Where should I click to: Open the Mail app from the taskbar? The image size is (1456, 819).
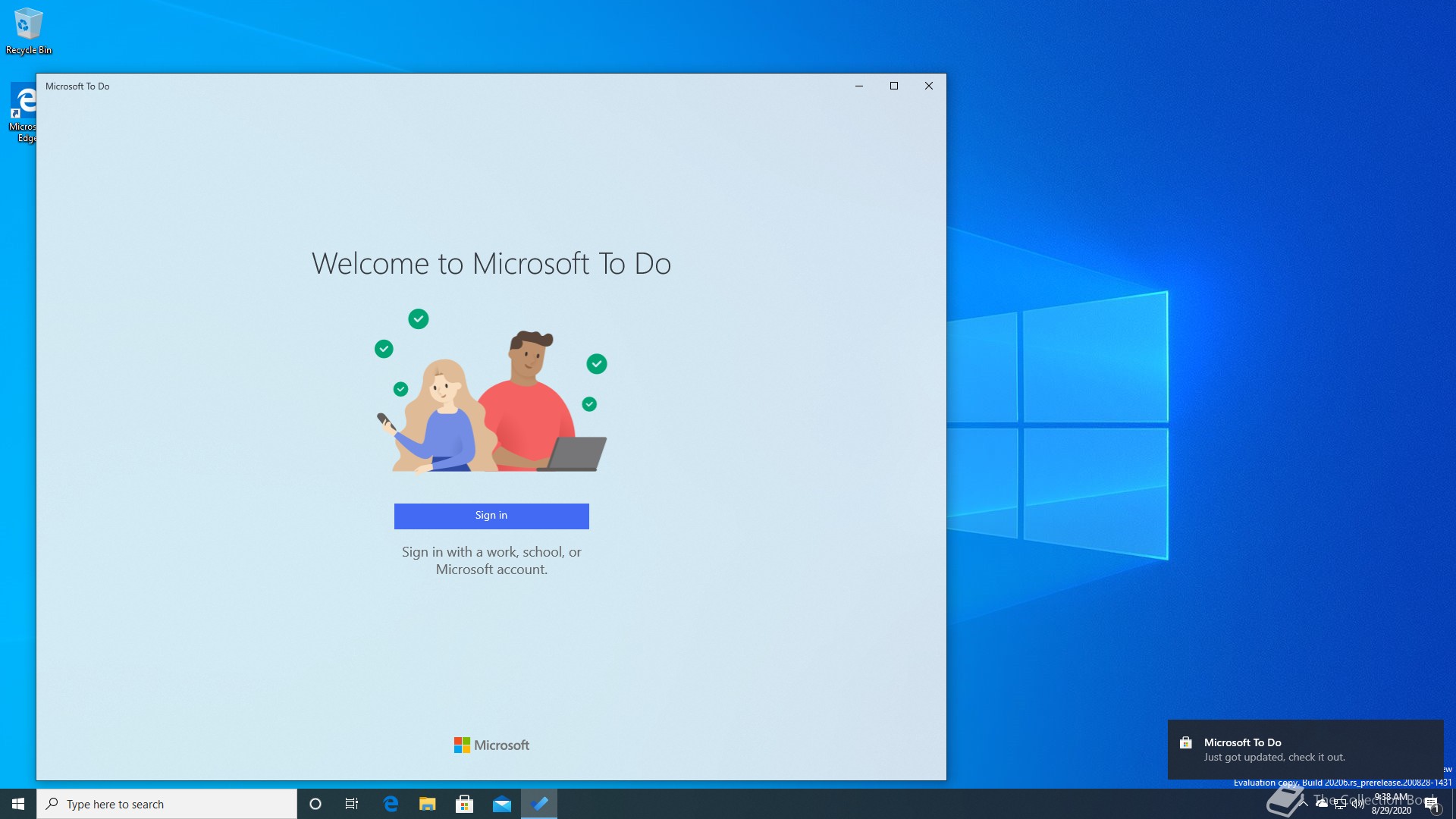click(x=502, y=804)
